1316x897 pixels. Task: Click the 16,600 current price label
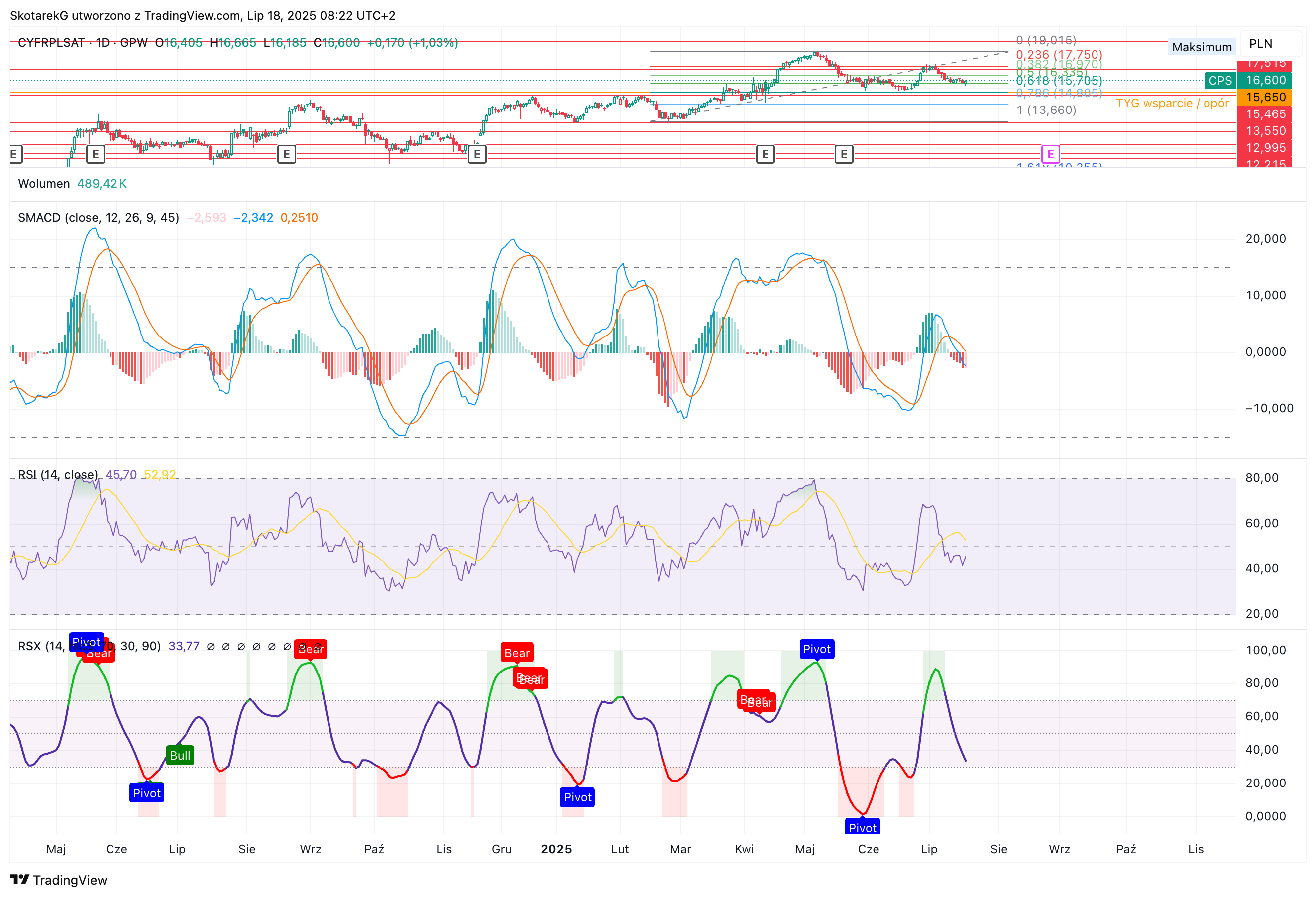pyautogui.click(x=1265, y=81)
